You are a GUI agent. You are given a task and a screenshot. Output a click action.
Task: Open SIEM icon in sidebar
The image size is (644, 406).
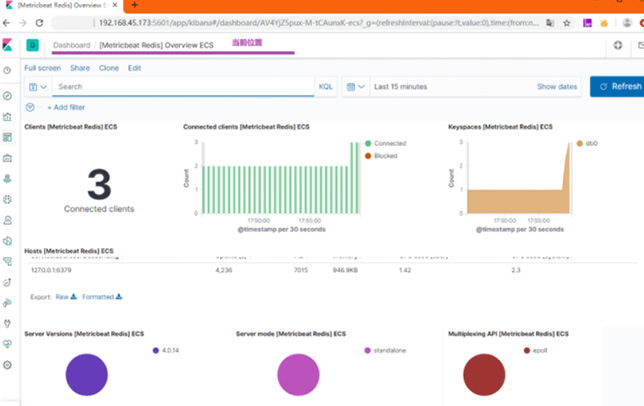pos(7,303)
